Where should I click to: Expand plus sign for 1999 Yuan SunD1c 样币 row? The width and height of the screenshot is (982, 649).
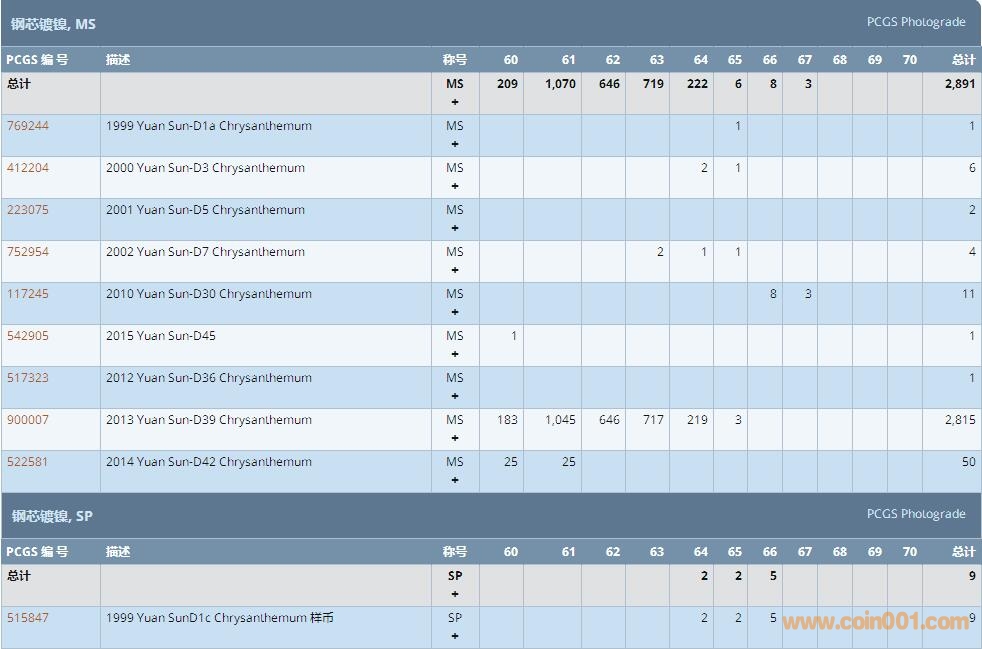(455, 636)
